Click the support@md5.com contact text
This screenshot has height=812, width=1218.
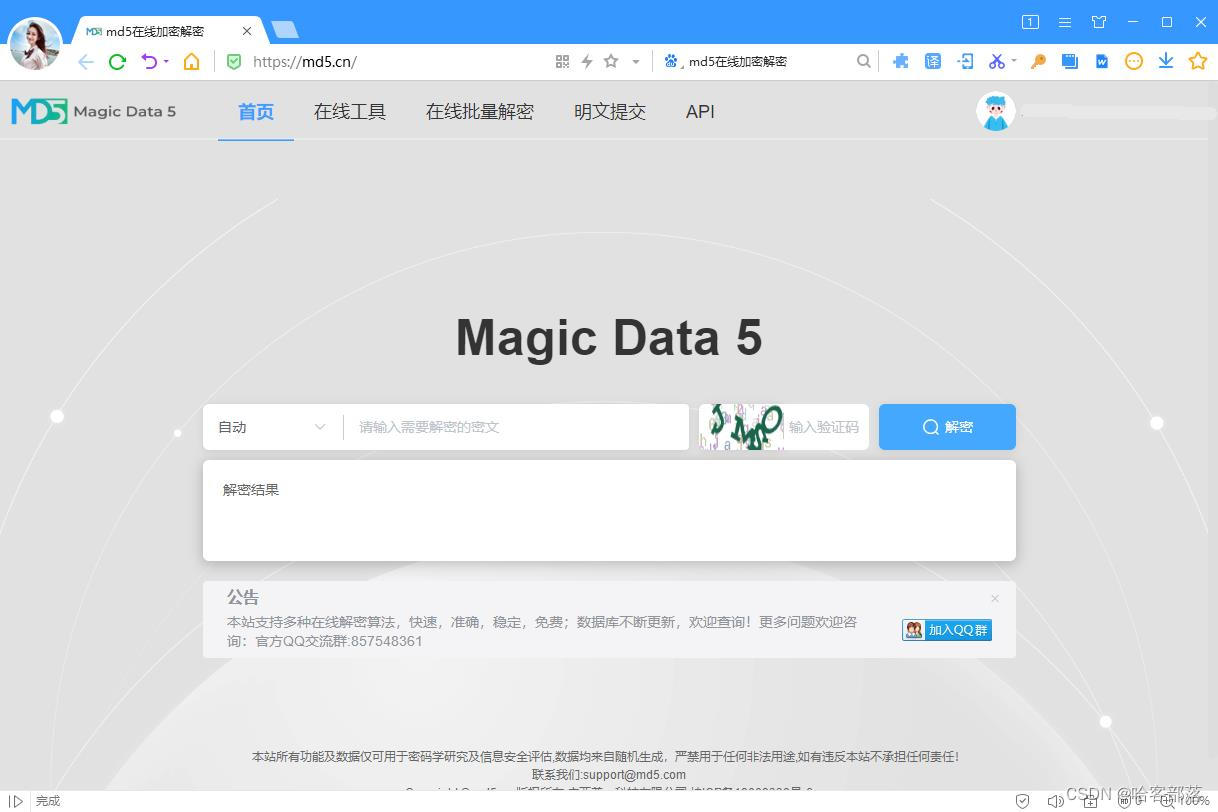pyautogui.click(x=635, y=774)
